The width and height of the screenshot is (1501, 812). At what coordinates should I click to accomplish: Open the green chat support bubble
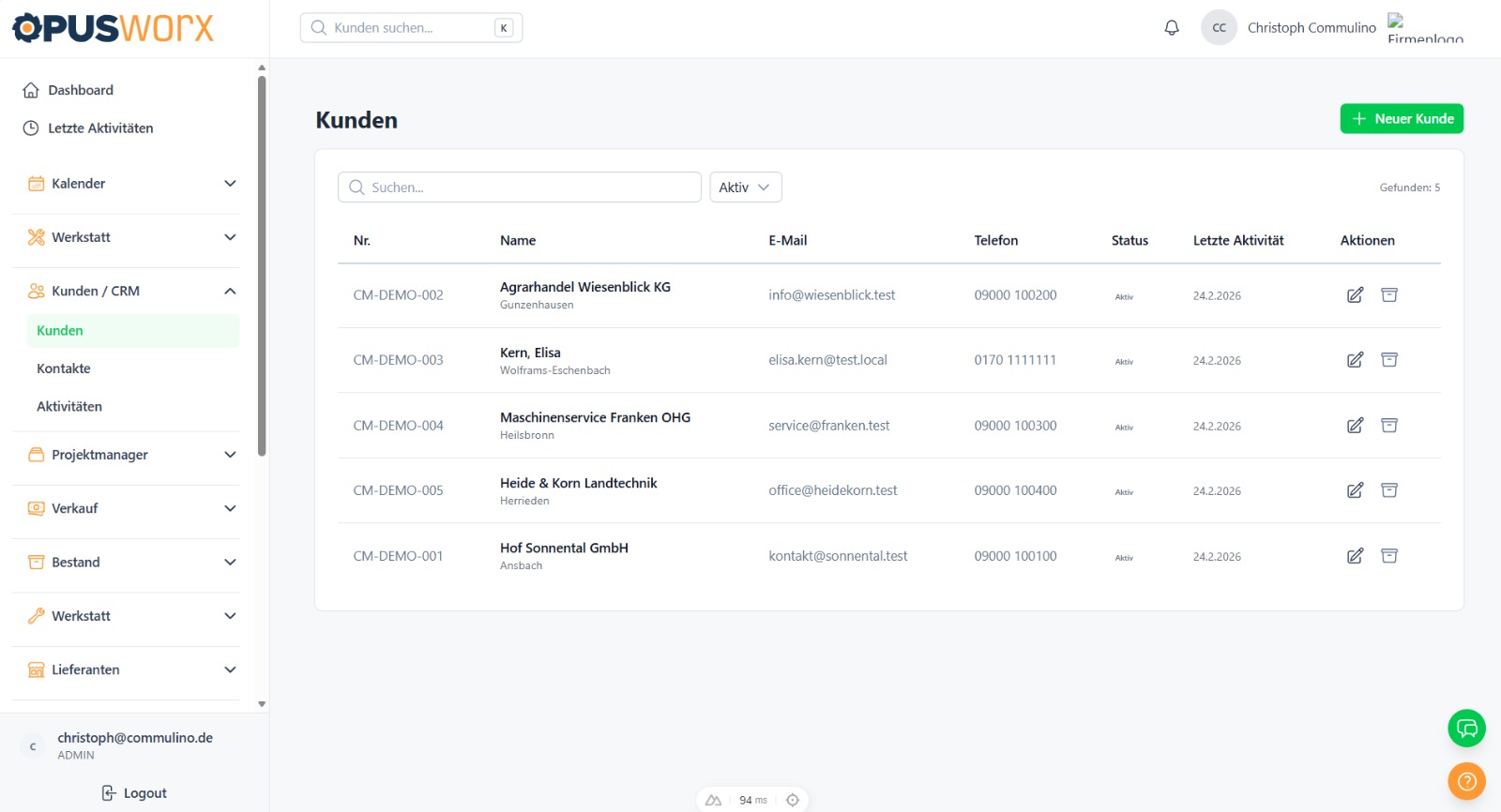pos(1466,729)
